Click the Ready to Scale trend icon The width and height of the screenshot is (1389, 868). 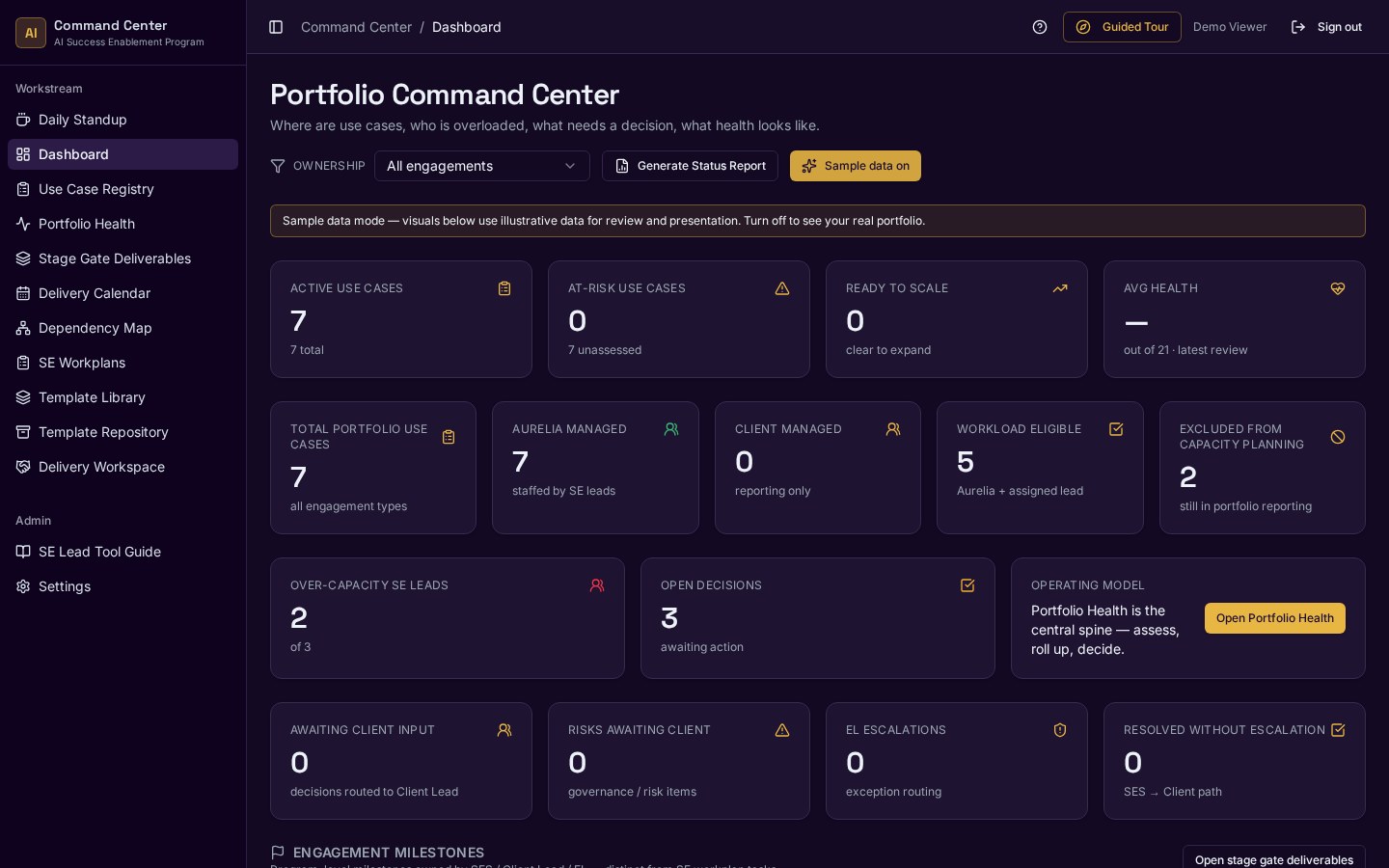[1060, 288]
